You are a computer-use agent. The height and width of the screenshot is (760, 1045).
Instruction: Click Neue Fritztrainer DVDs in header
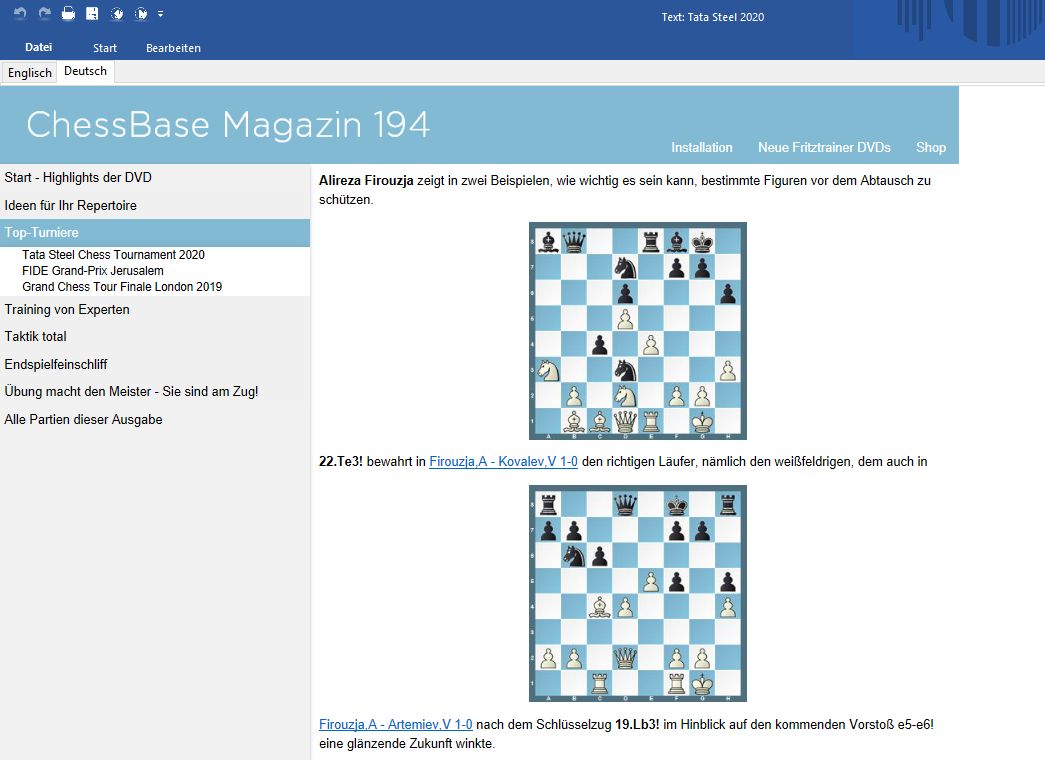pos(824,147)
